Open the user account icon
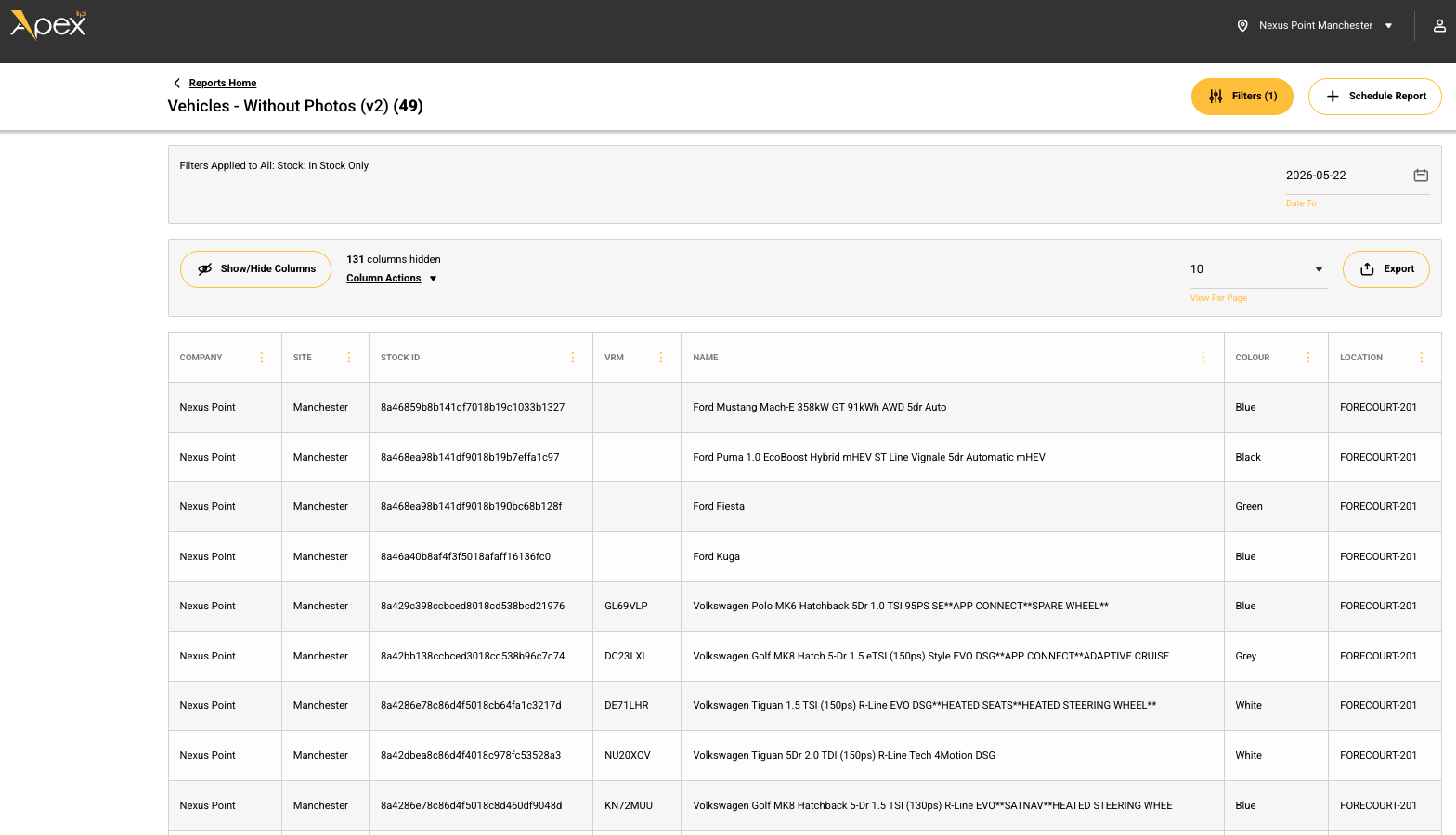This screenshot has width=1456, height=835. pos(1439,26)
